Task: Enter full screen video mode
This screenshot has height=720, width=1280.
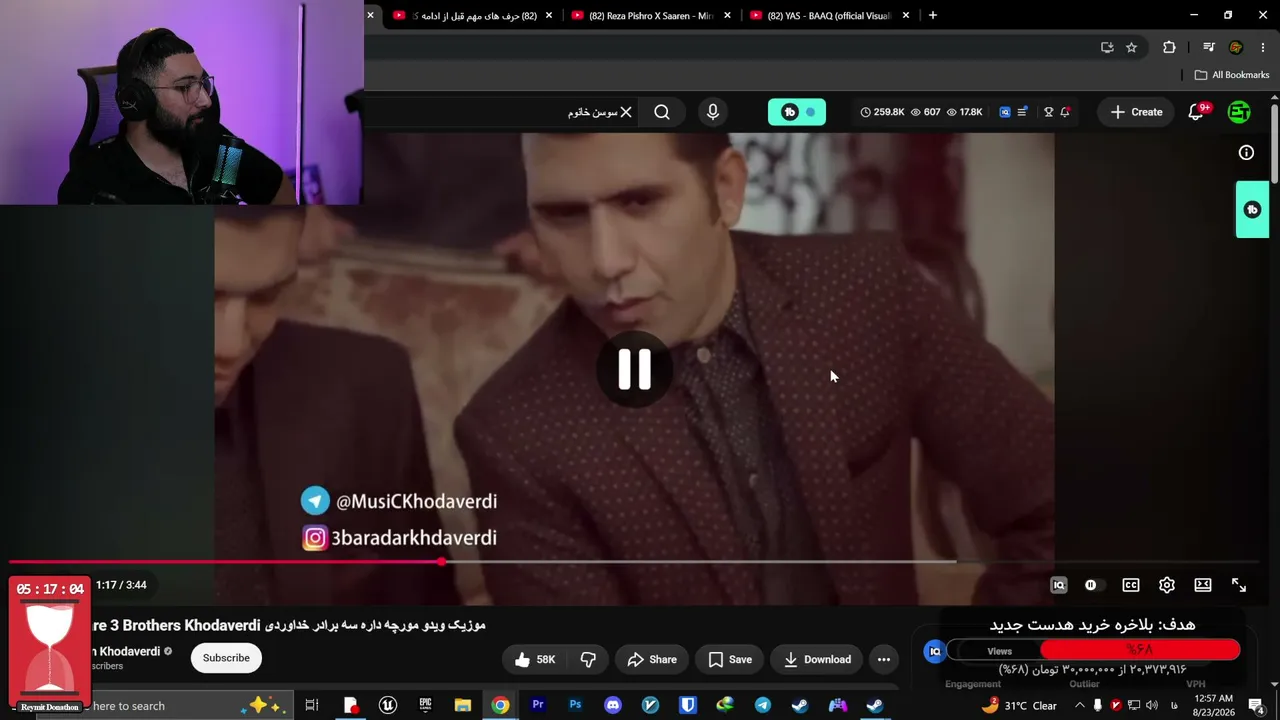Action: pyautogui.click(x=1239, y=585)
